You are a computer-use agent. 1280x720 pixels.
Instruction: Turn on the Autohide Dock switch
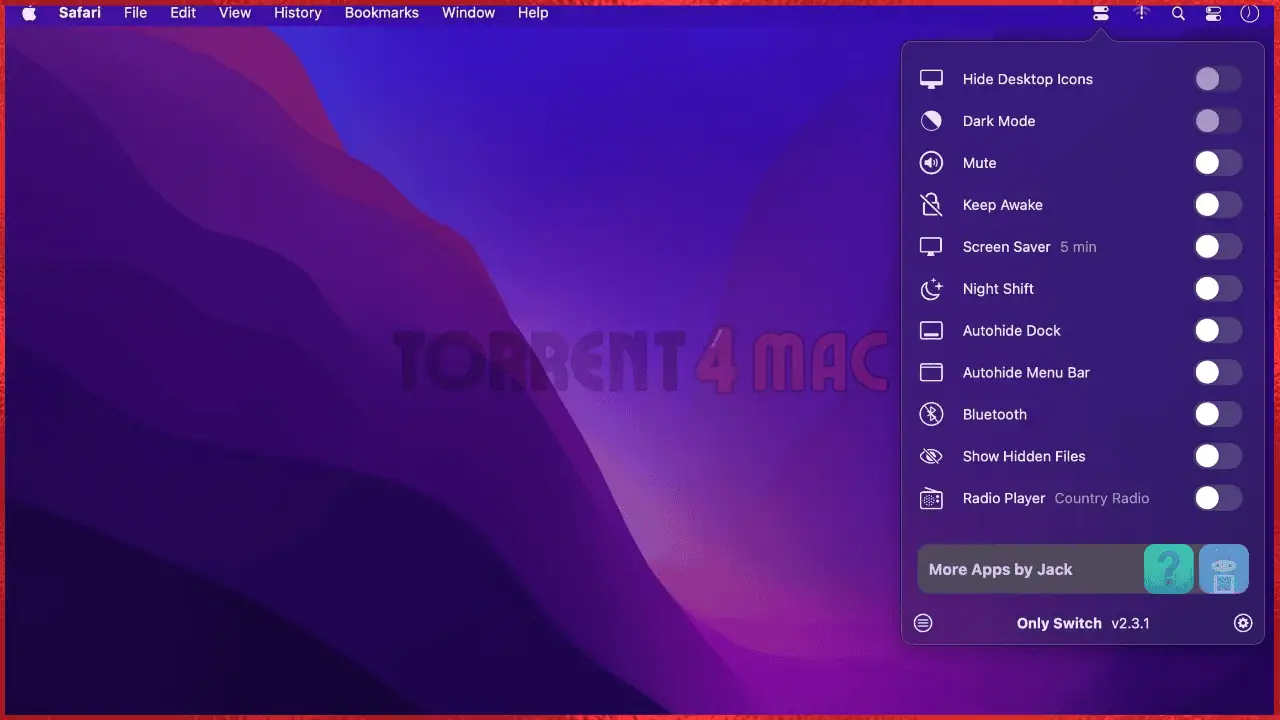click(1218, 330)
